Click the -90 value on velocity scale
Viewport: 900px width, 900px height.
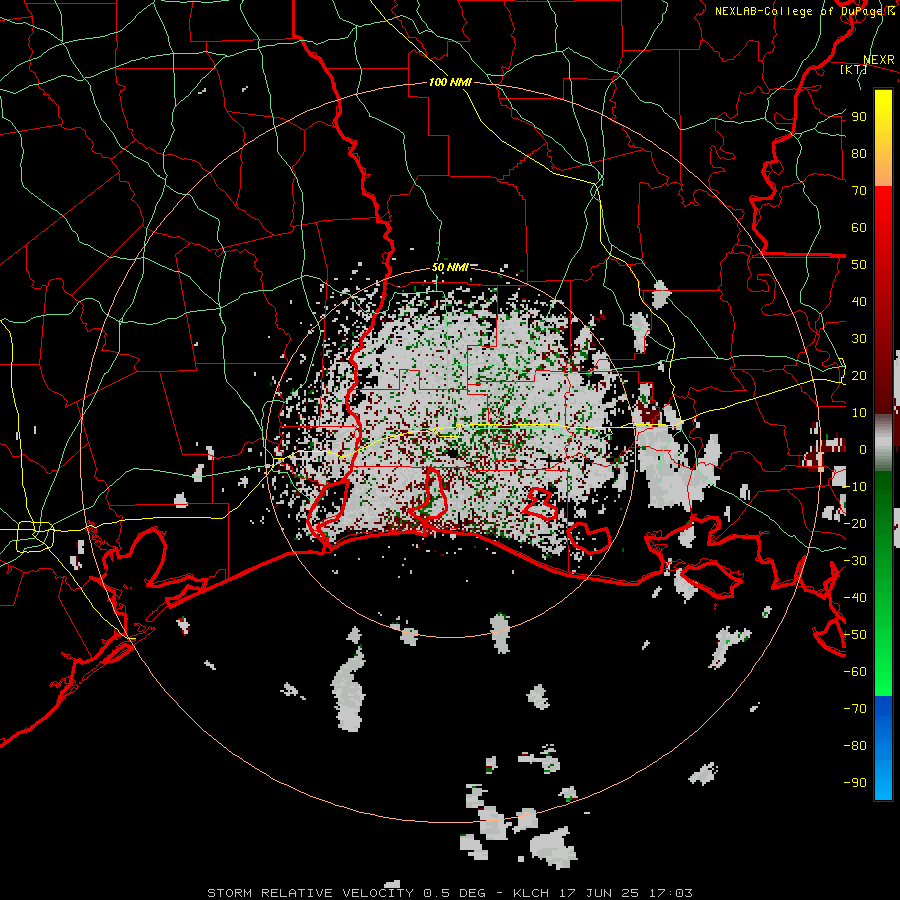[855, 783]
